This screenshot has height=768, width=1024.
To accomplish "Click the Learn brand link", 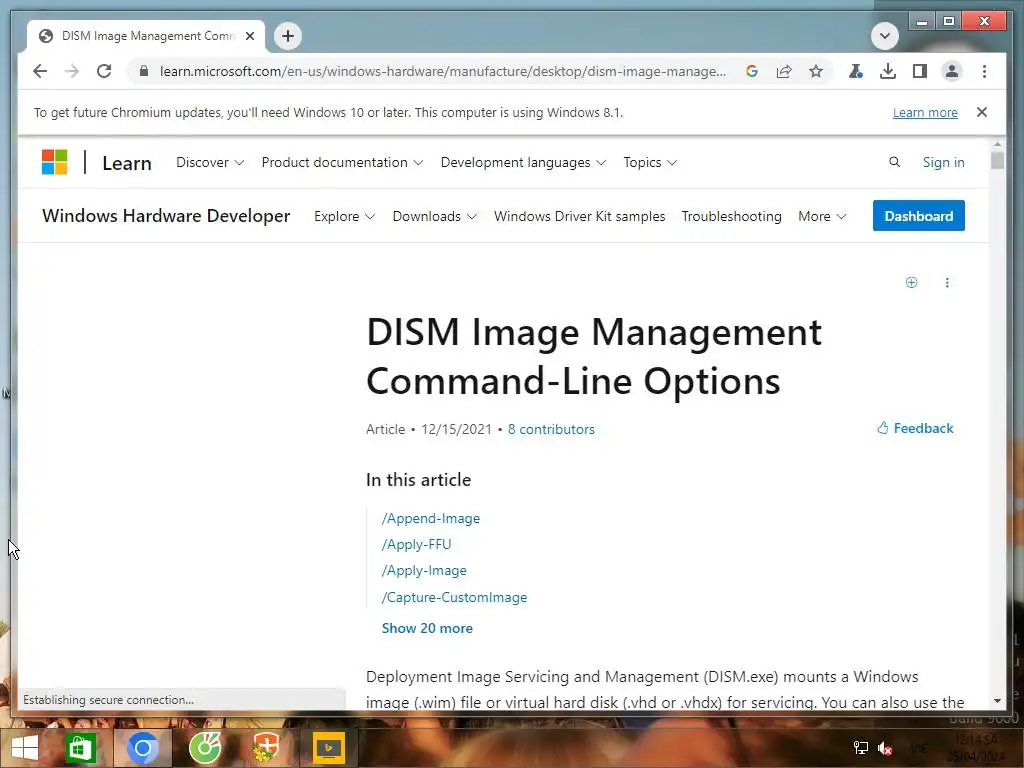I will (x=127, y=163).
